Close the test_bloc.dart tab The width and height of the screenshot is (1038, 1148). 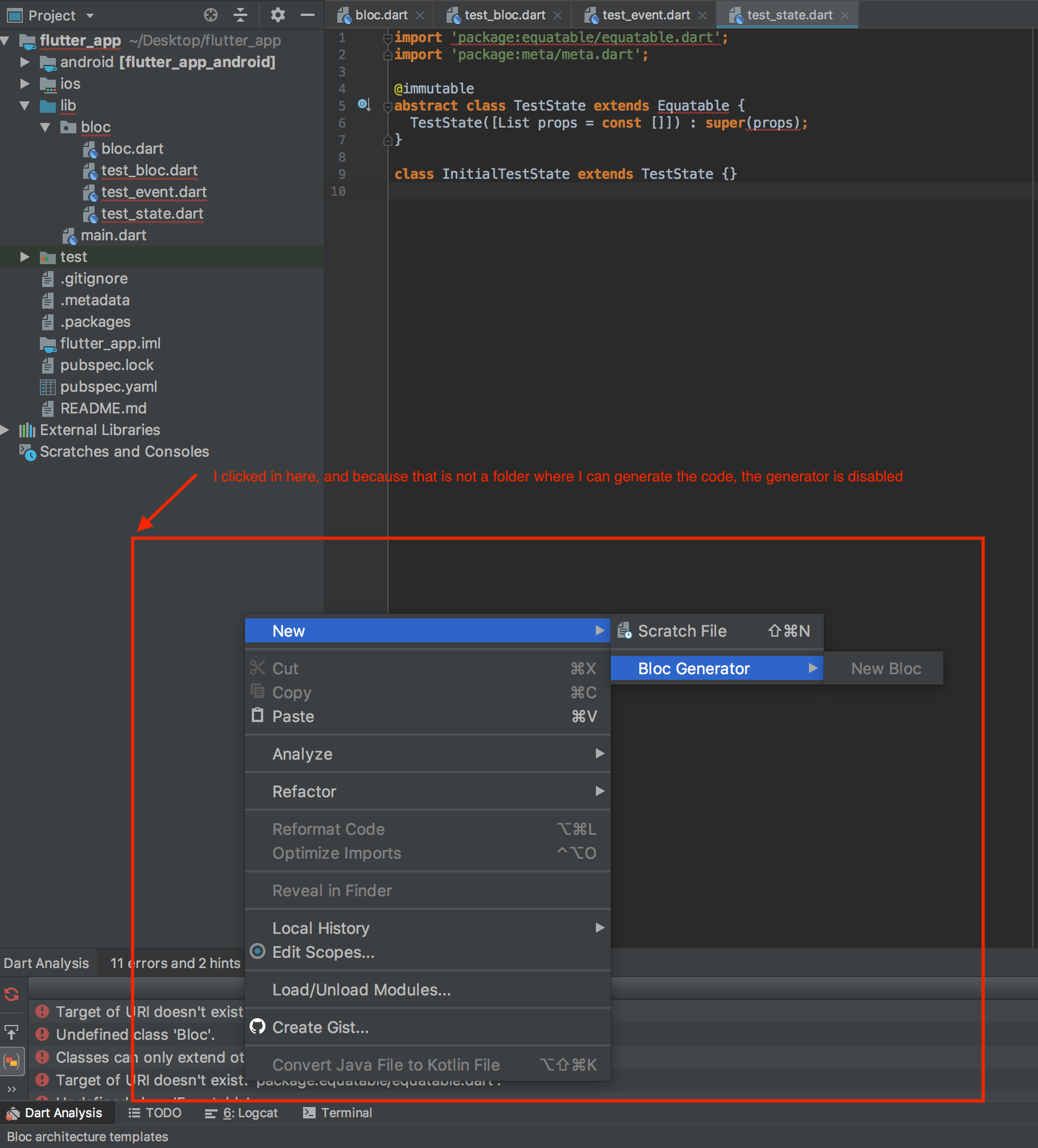558,15
